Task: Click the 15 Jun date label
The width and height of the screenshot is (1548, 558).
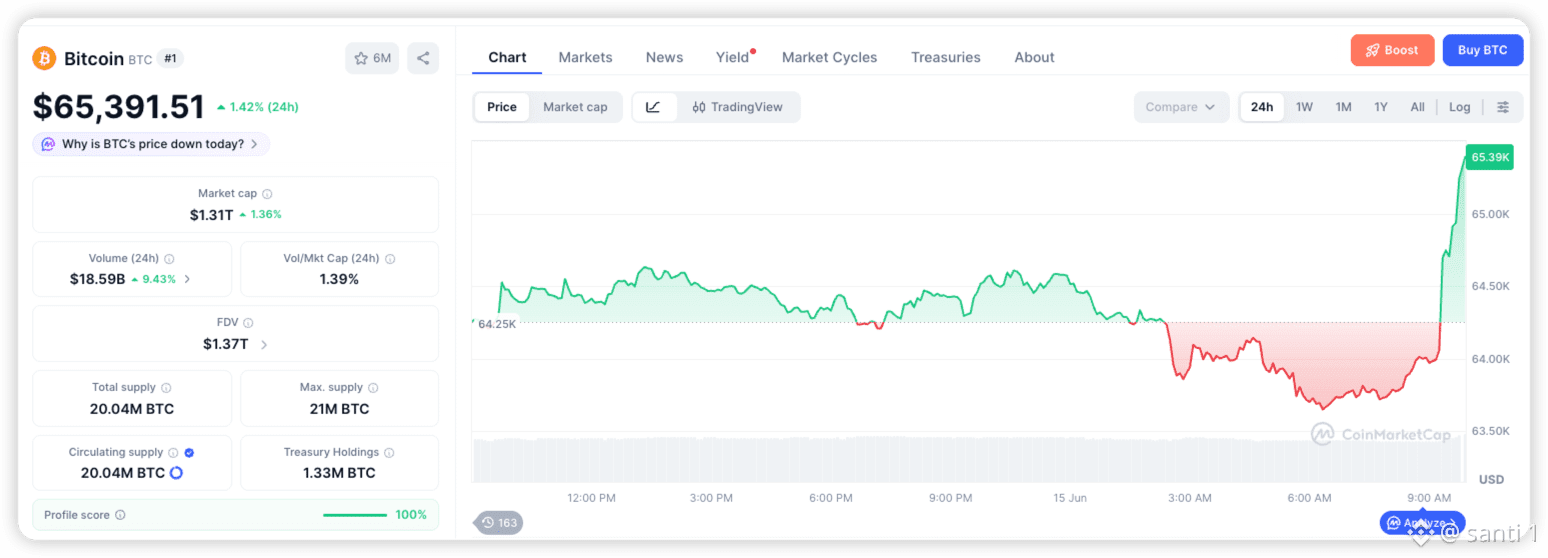Action: pos(1070,497)
